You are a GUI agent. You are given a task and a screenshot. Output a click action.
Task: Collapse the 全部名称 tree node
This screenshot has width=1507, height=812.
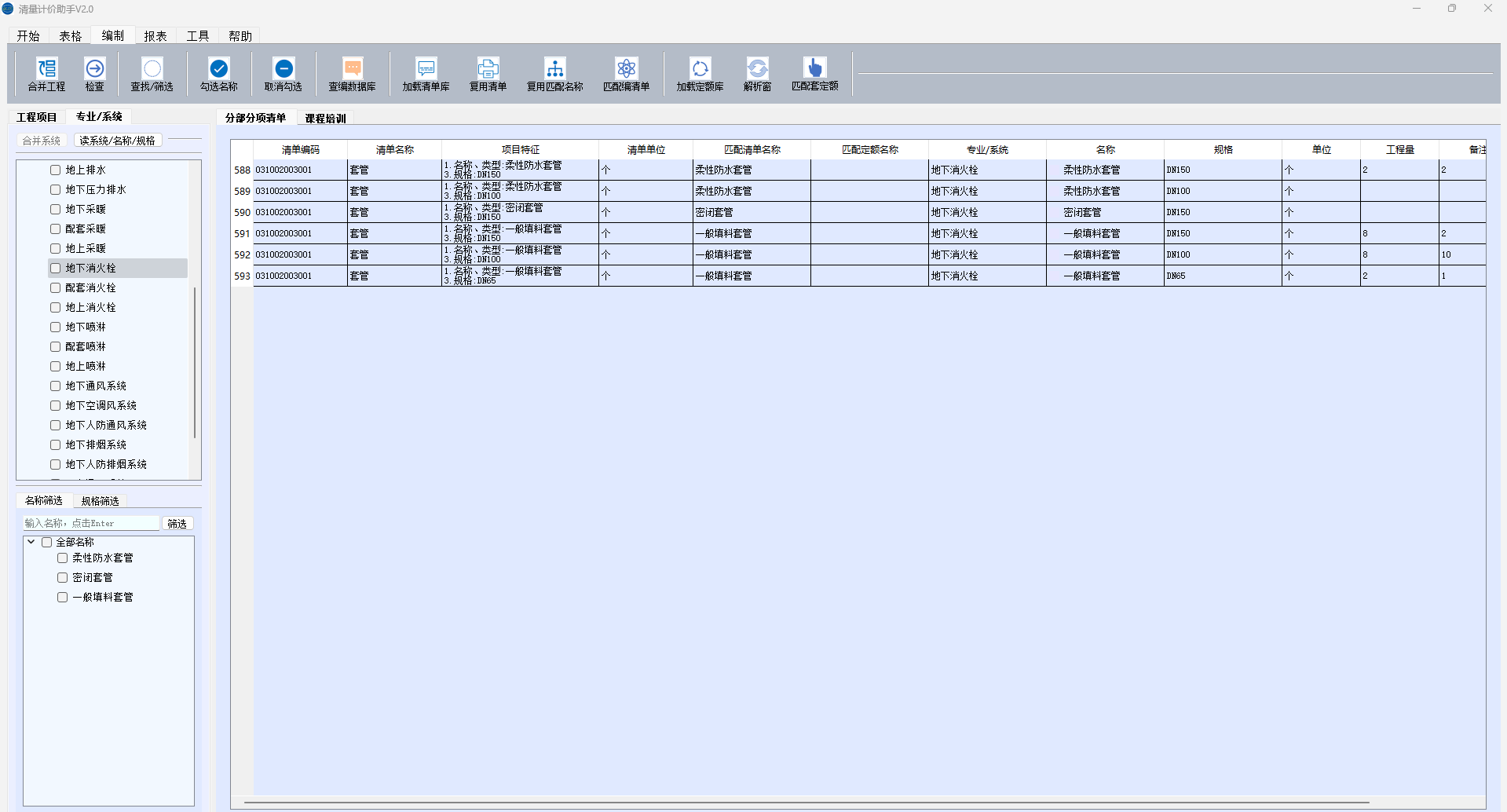coord(31,542)
